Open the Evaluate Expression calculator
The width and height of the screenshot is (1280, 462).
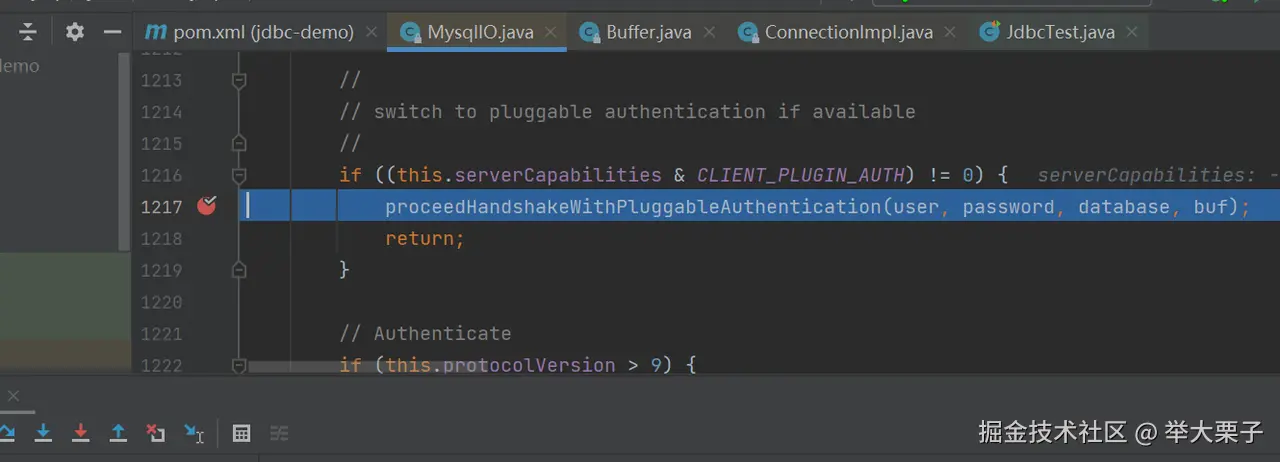(x=241, y=433)
